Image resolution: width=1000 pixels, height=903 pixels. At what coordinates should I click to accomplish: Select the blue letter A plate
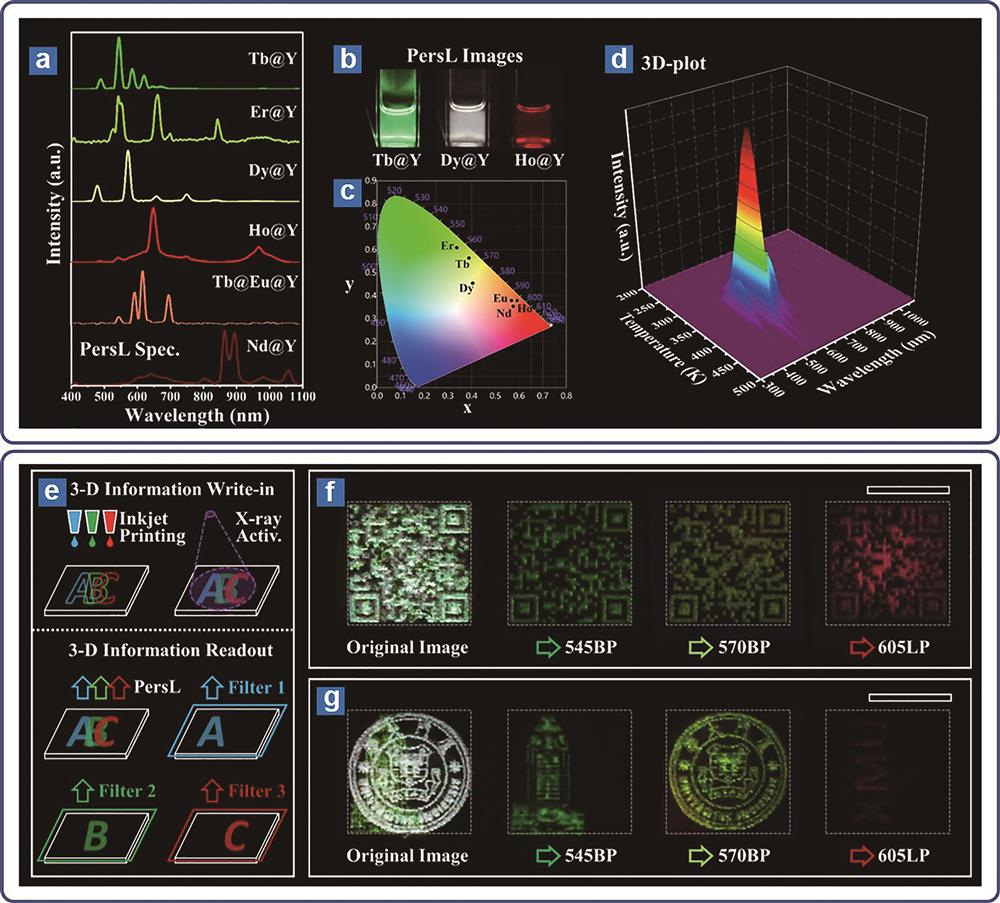[x=228, y=731]
